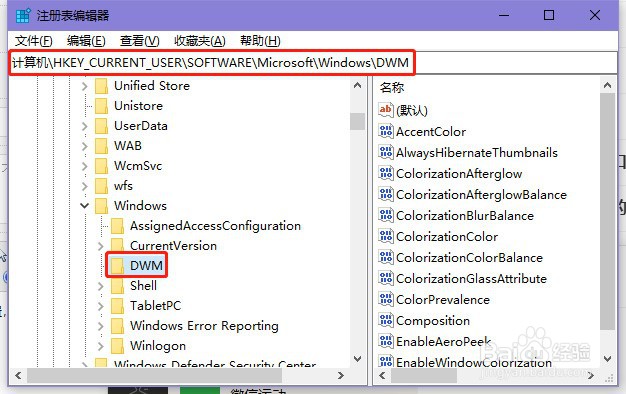Select the CurrentVersion key name
Image resolution: width=626 pixels, height=394 pixels.
173,246
